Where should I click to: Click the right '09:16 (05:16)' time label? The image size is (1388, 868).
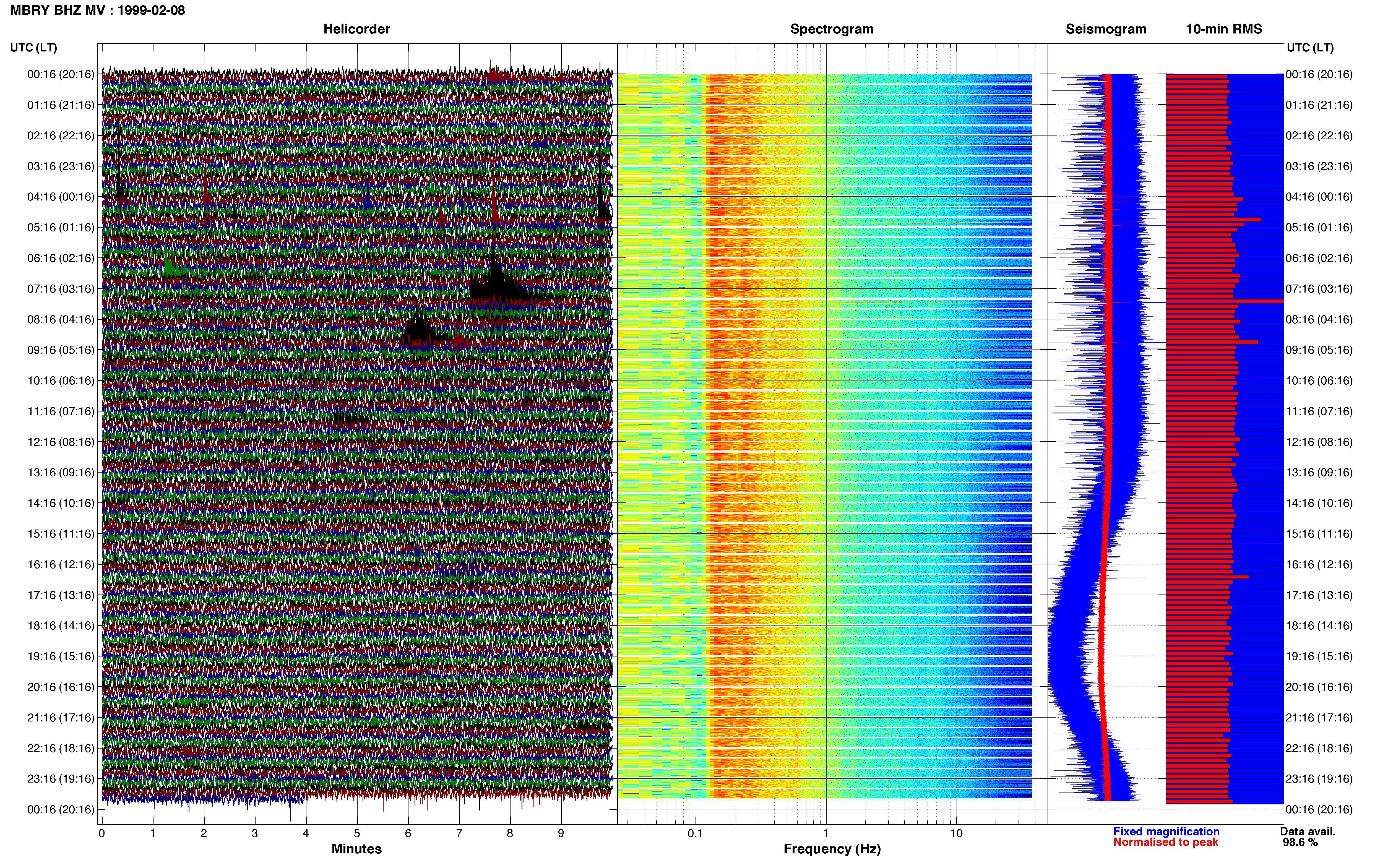pos(1319,350)
